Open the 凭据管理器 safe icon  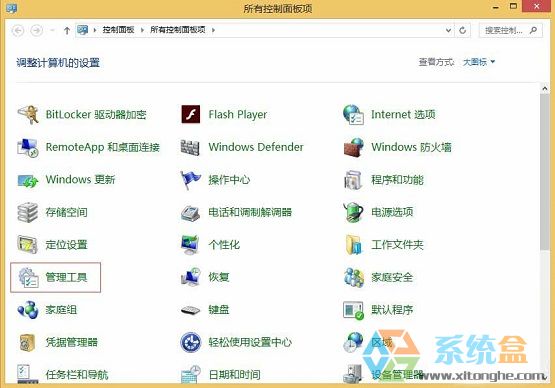tap(27, 342)
